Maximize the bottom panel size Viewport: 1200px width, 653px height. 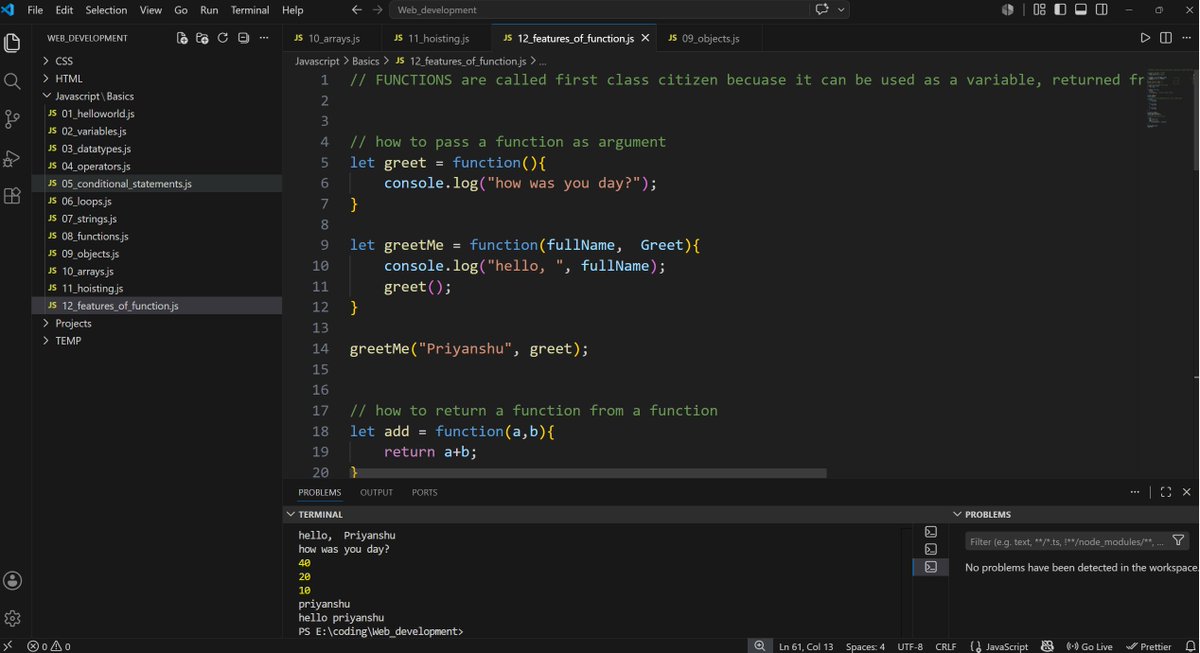(1166, 492)
